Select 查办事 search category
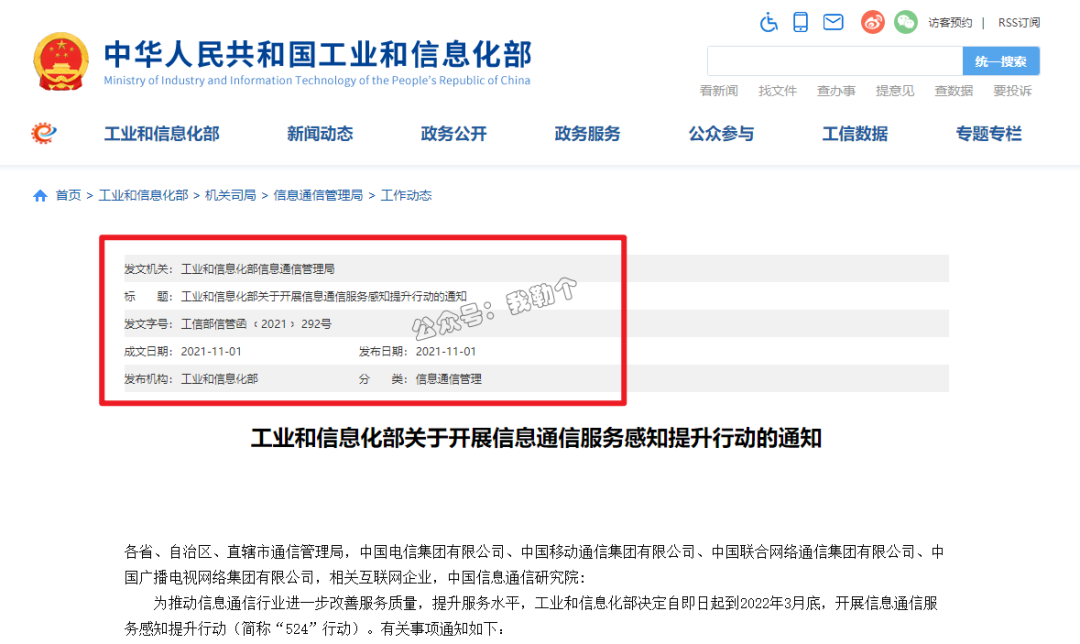The width and height of the screenshot is (1080, 644). coord(836,91)
